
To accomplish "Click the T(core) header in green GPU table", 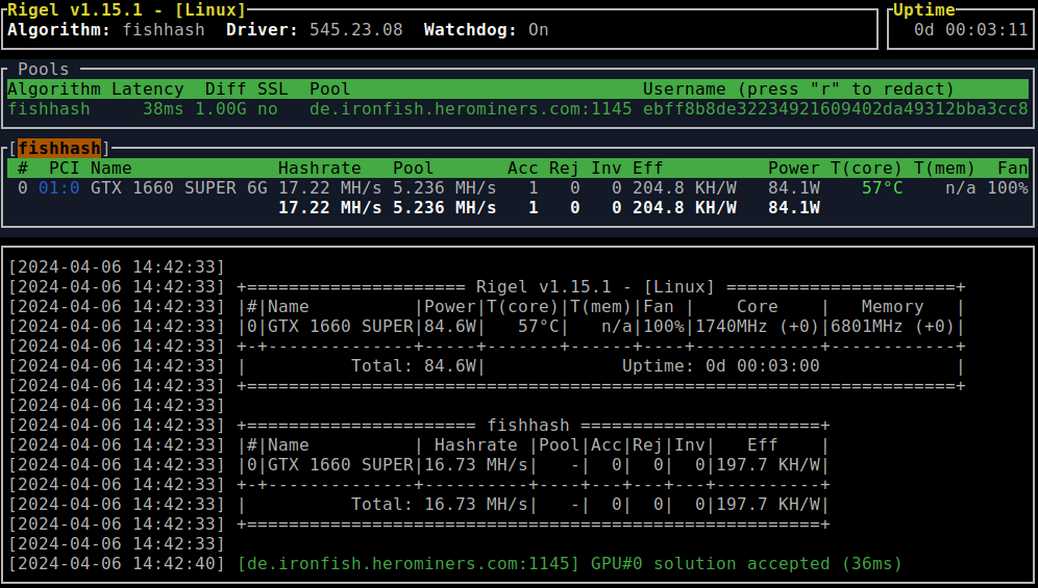I will point(866,168).
